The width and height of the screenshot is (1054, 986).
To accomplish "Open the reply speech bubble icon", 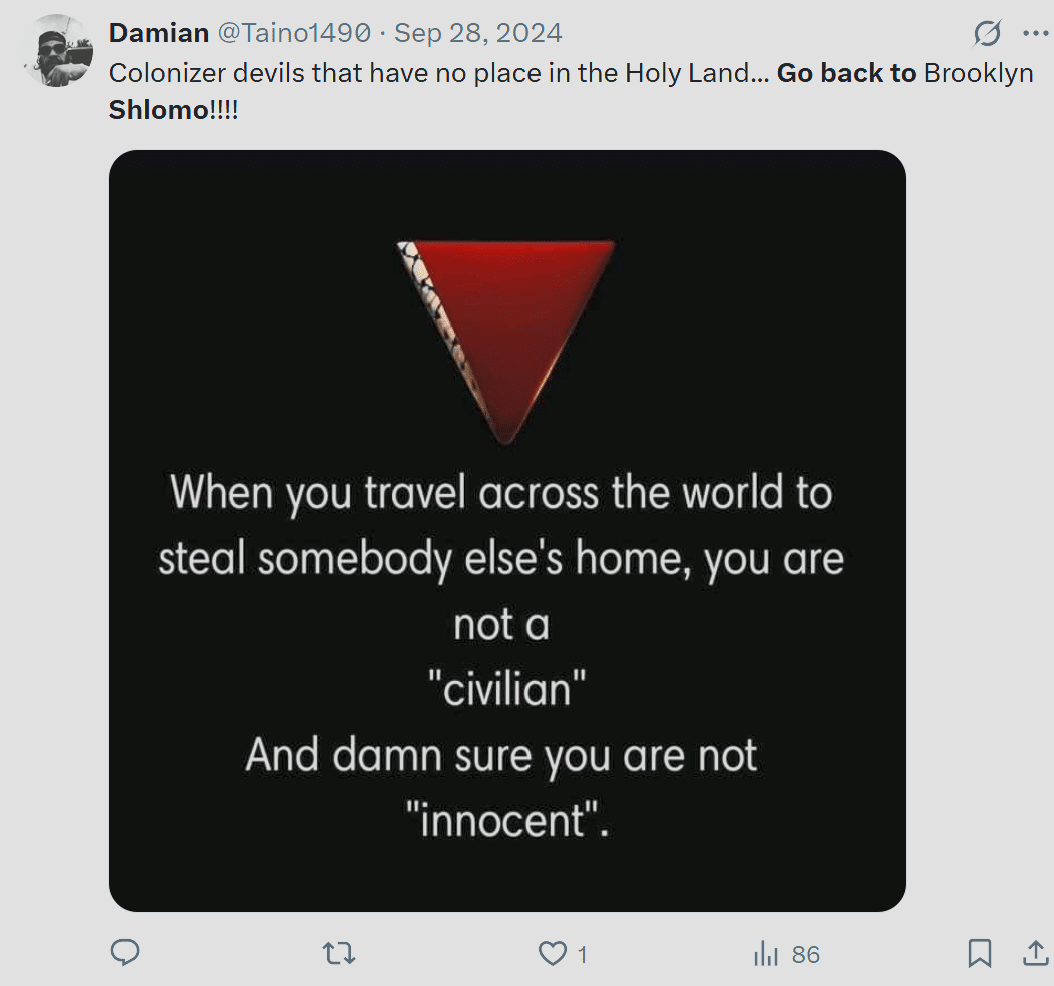I will pyautogui.click(x=125, y=953).
